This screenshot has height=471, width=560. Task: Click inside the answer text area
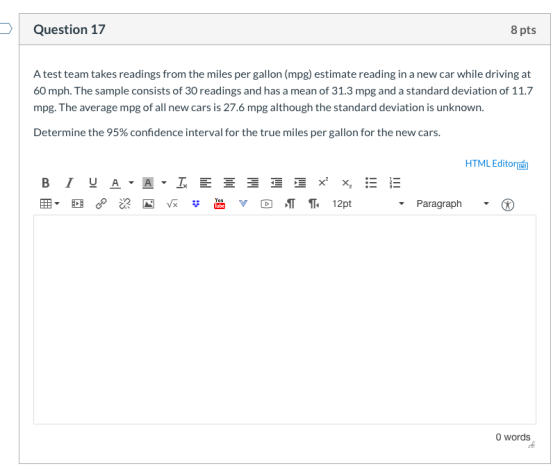pyautogui.click(x=285, y=320)
